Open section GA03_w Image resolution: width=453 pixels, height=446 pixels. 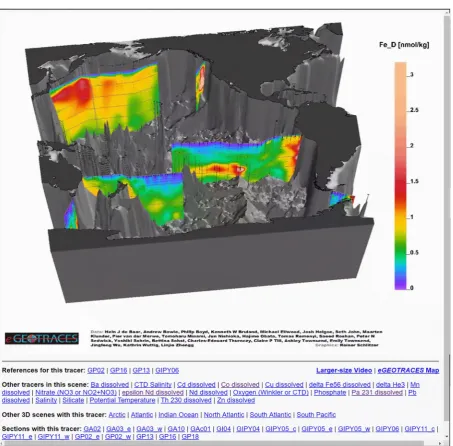pyautogui.click(x=149, y=429)
